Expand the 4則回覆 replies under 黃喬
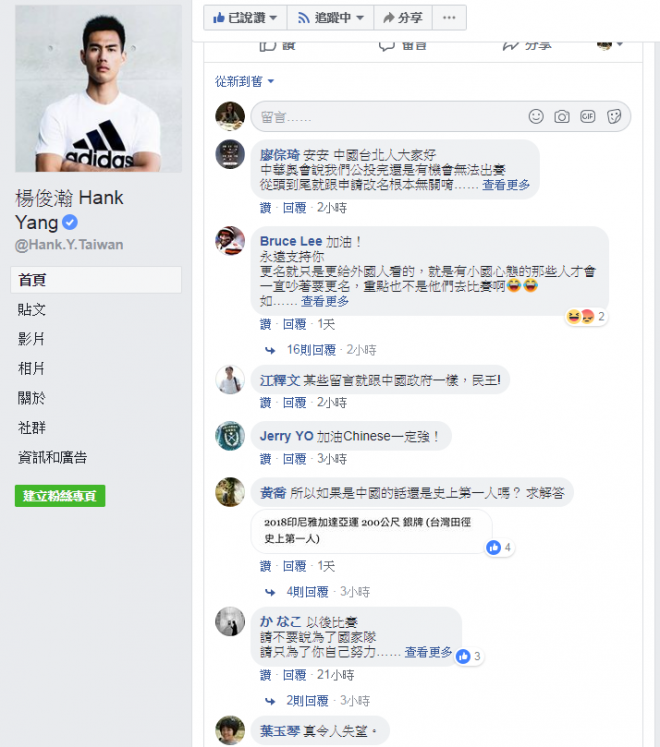 (x=308, y=591)
